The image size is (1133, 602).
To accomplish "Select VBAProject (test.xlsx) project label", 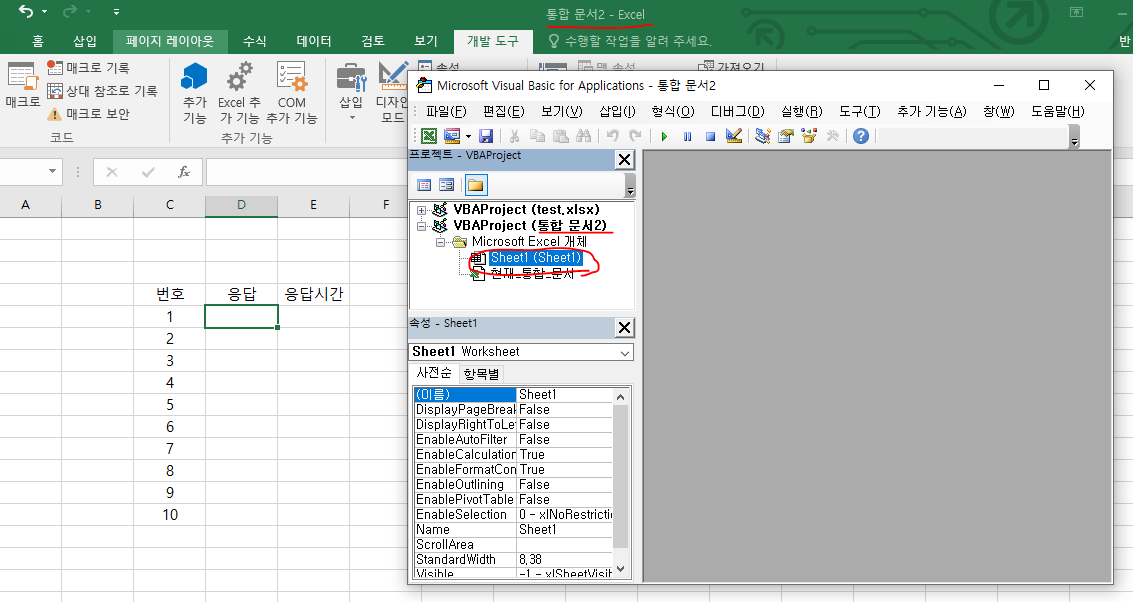I will pyautogui.click(x=526, y=210).
